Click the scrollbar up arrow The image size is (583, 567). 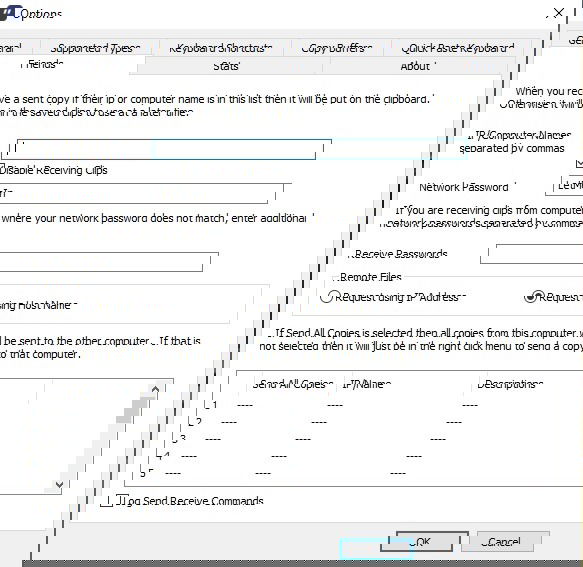point(155,389)
